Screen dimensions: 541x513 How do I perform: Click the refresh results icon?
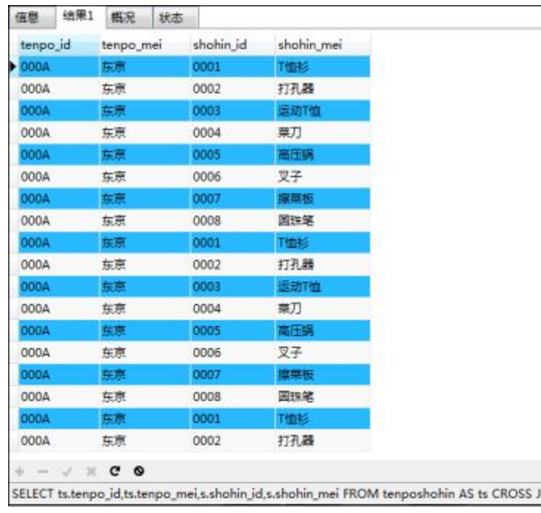pyautogui.click(x=115, y=471)
